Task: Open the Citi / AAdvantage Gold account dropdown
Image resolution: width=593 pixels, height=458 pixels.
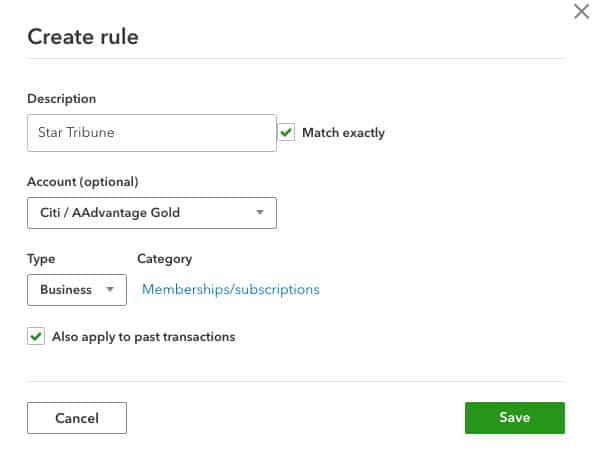Action: pos(152,213)
